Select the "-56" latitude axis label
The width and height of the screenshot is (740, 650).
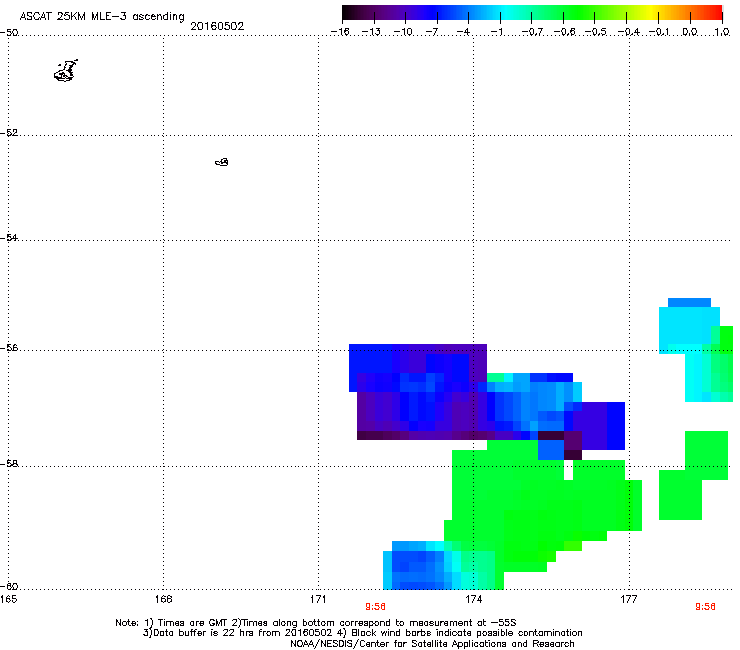pos(9,347)
